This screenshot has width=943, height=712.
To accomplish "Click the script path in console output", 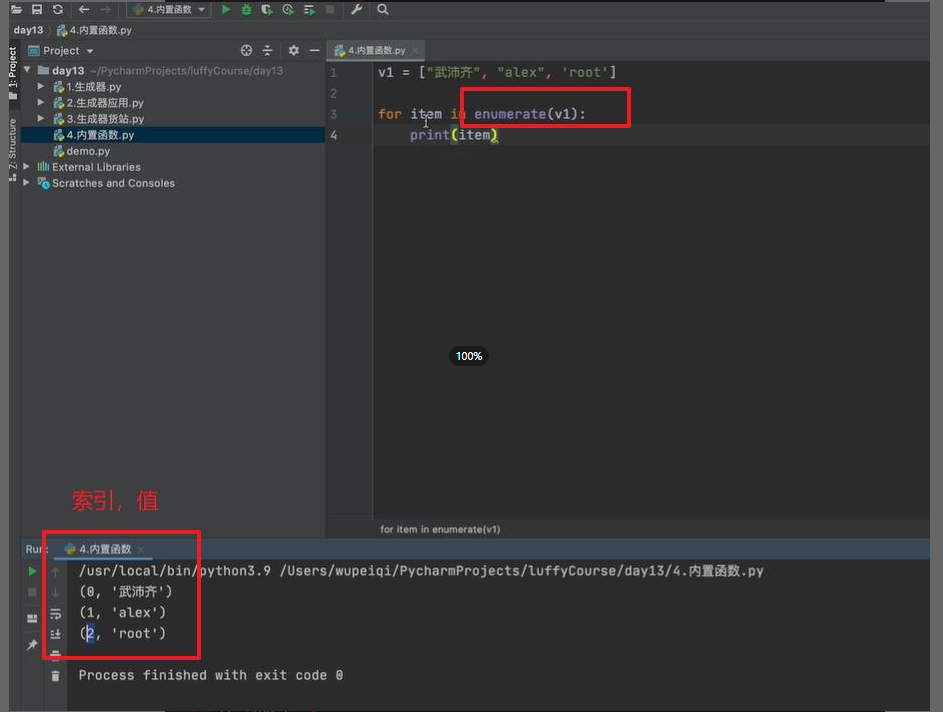I will pyautogui.click(x=521, y=571).
